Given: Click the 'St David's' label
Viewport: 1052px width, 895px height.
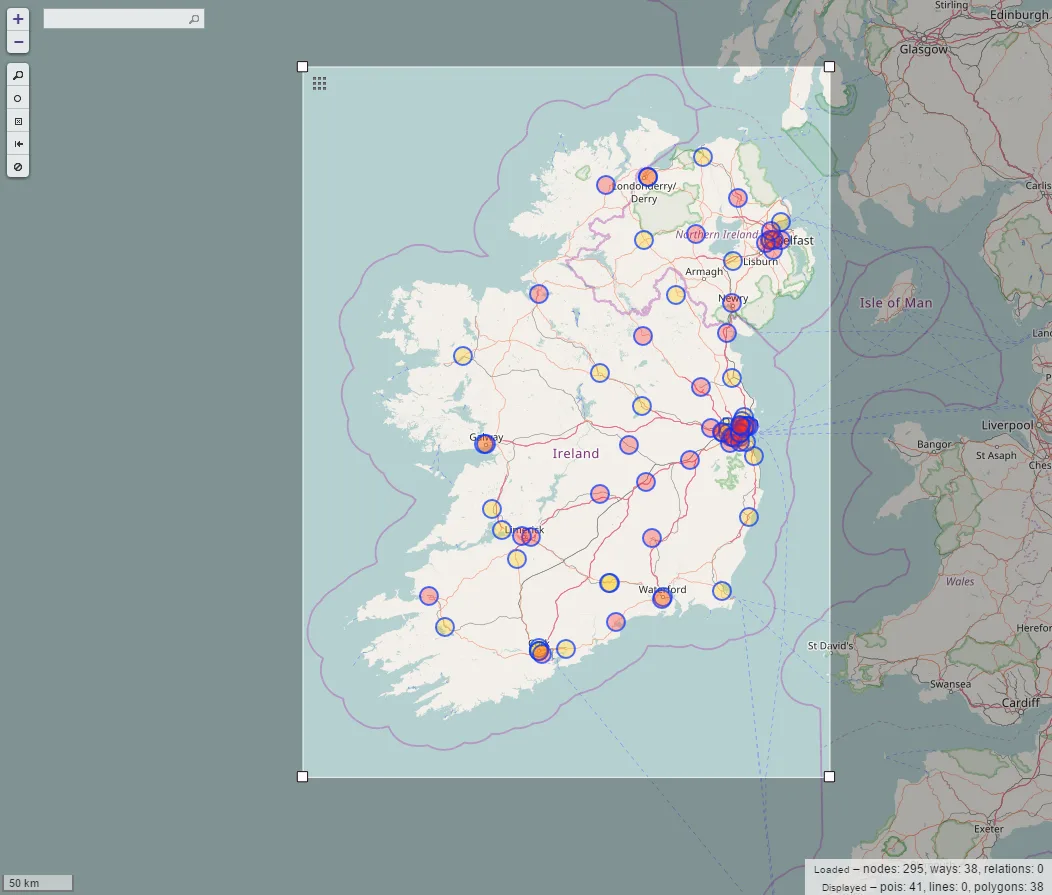Looking at the screenshot, I should [831, 645].
